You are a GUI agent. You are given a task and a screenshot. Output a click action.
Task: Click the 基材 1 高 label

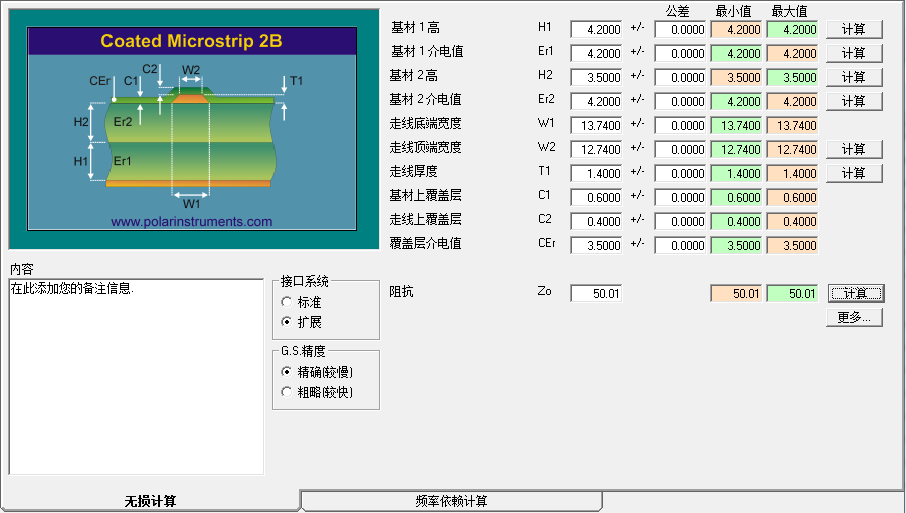click(415, 27)
